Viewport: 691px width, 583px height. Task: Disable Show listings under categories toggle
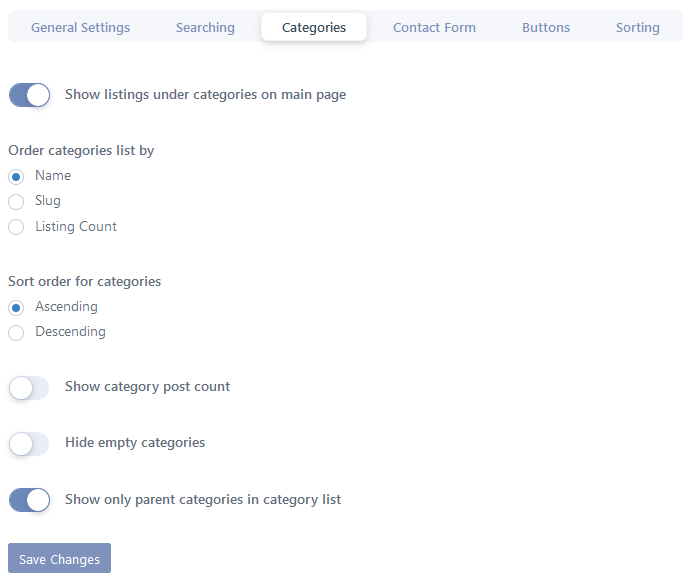point(29,95)
